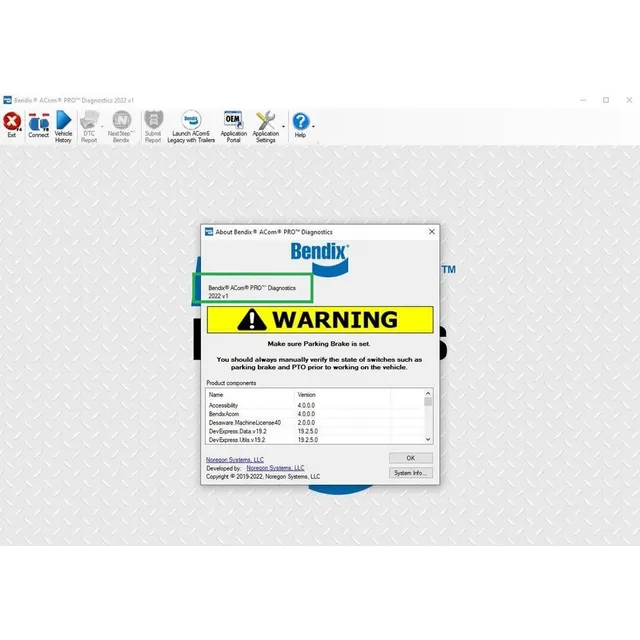Select the DevExpress.Data.v19.2 row
Viewport: 640px width, 640px height.
pos(315,431)
